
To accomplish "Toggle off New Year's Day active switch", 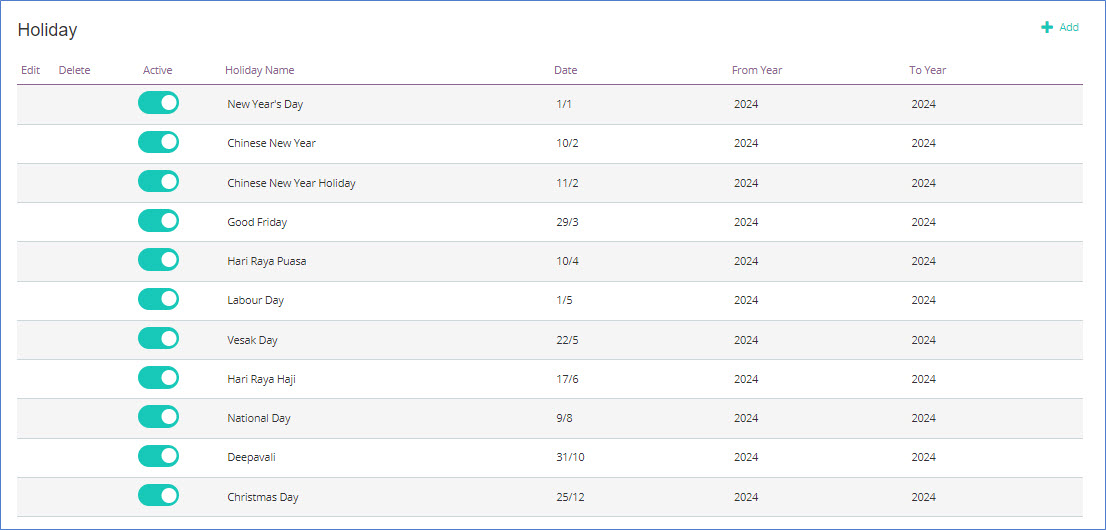I will point(158,103).
